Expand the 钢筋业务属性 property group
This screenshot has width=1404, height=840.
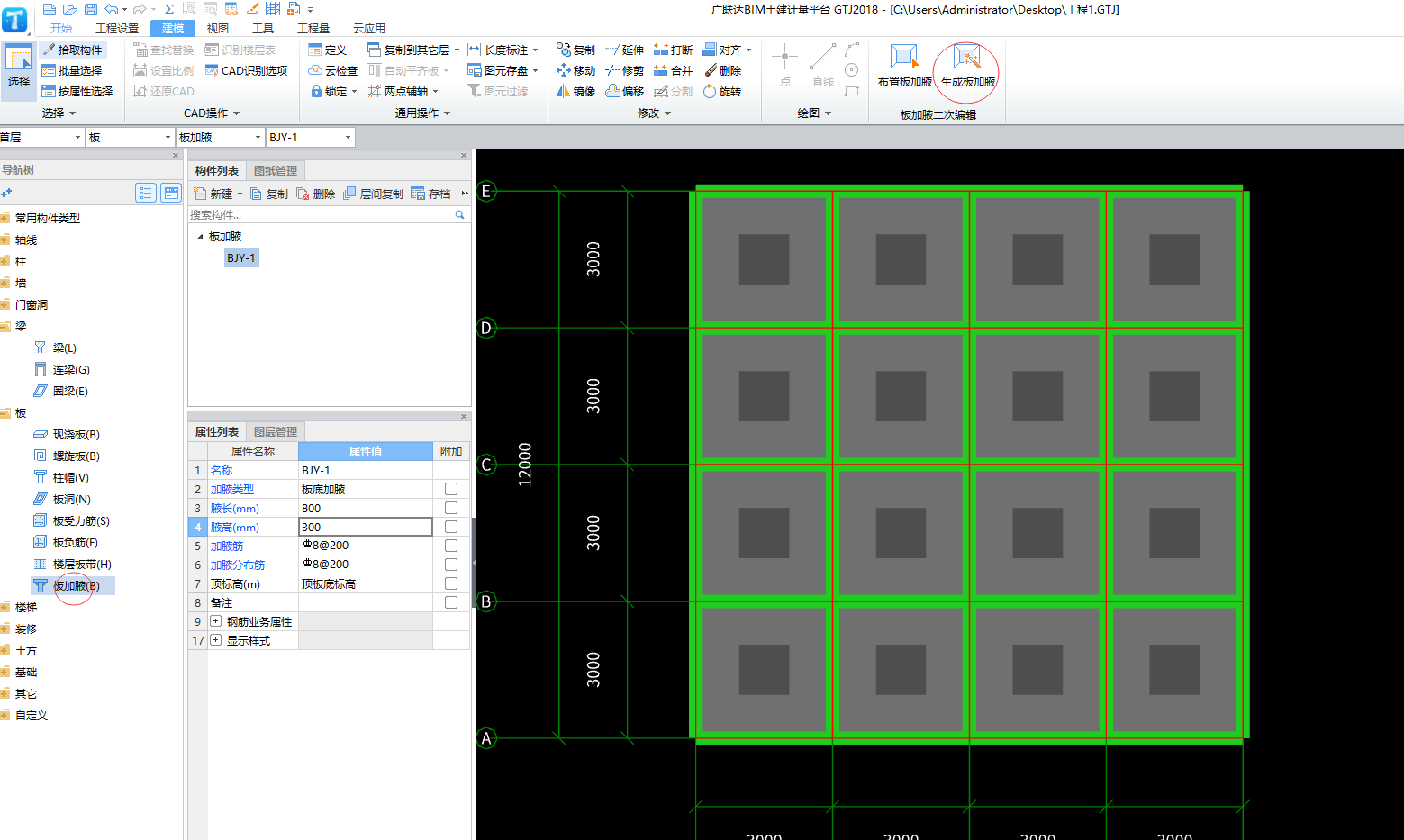215,621
